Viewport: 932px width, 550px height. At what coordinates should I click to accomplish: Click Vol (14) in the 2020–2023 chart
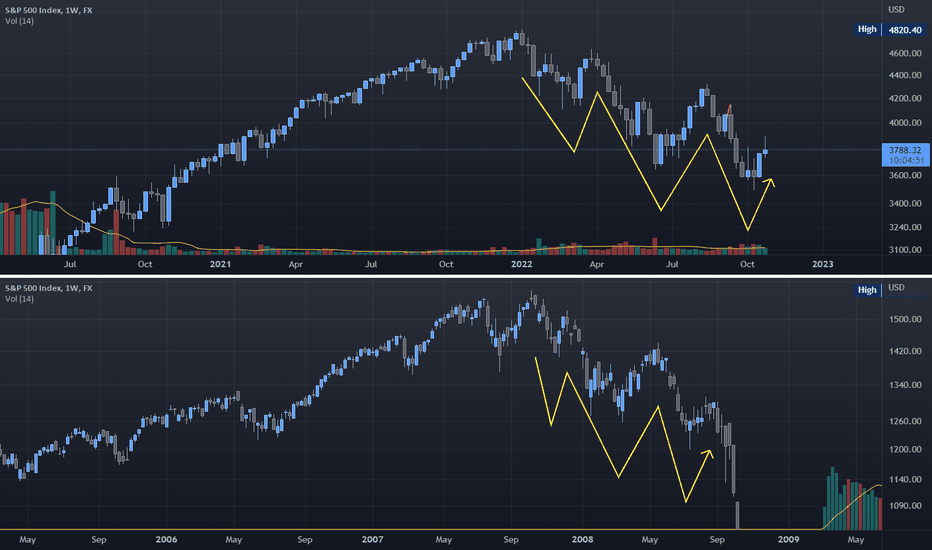pyautogui.click(x=20, y=21)
